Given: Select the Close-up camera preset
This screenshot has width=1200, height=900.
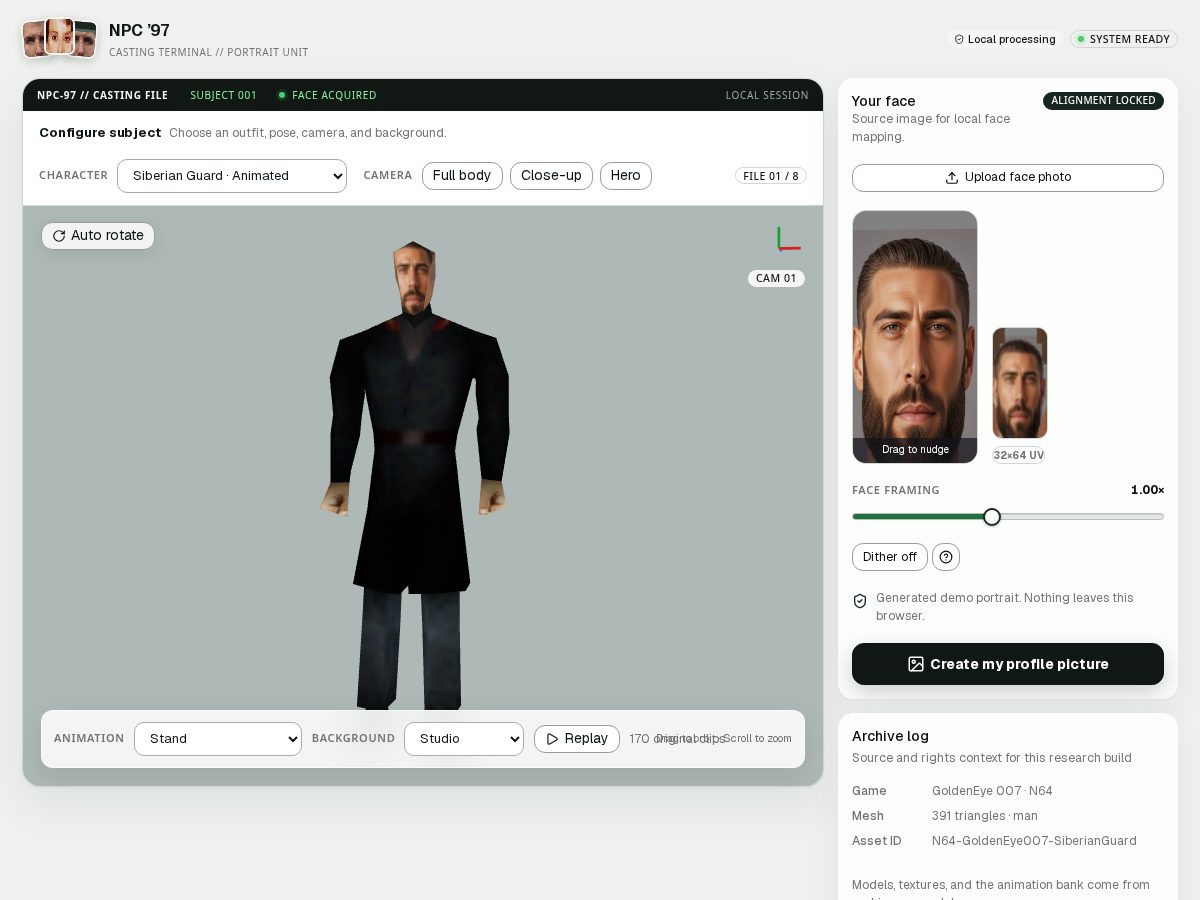Looking at the screenshot, I should 551,176.
